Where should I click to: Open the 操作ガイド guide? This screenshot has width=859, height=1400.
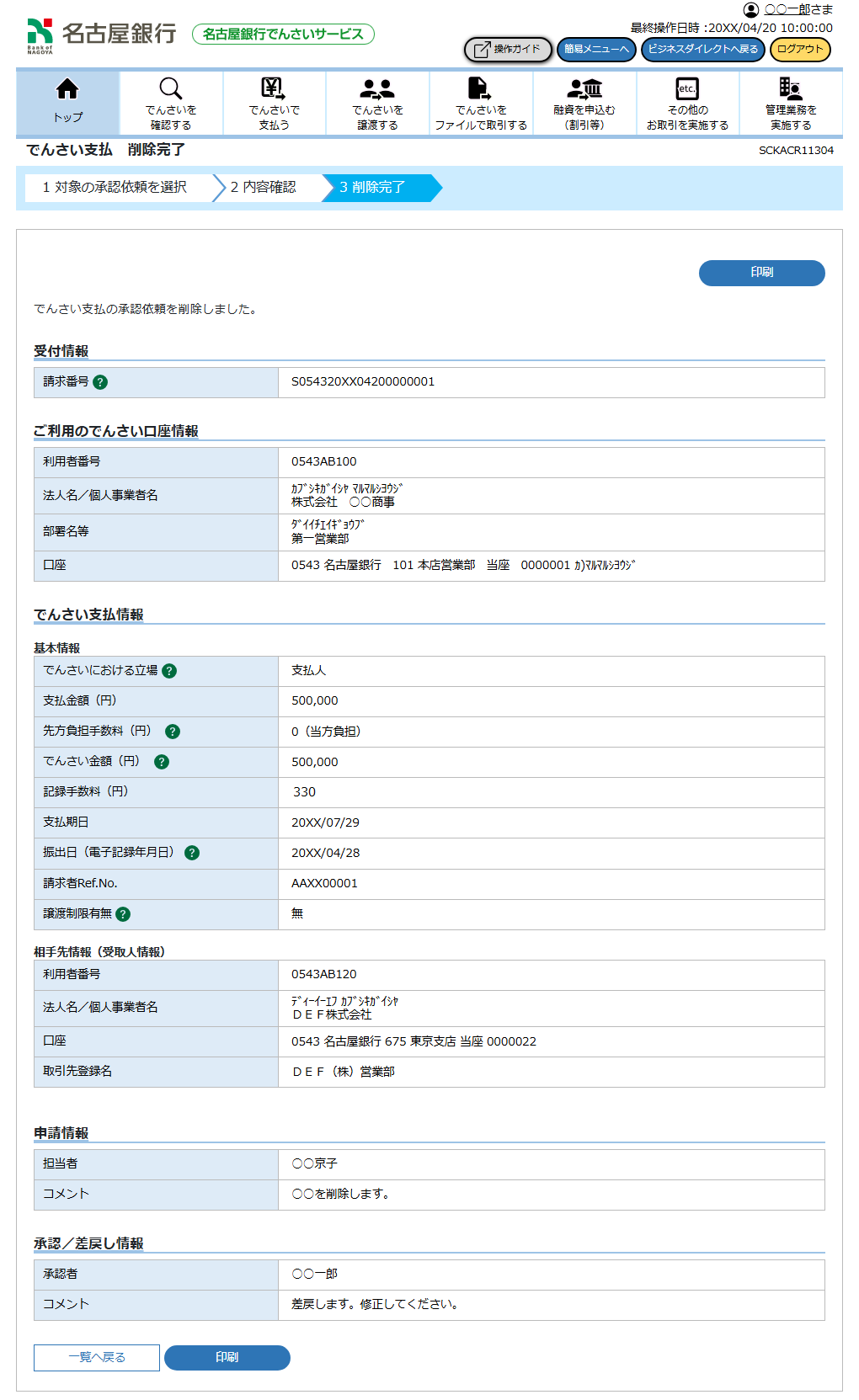(x=508, y=50)
